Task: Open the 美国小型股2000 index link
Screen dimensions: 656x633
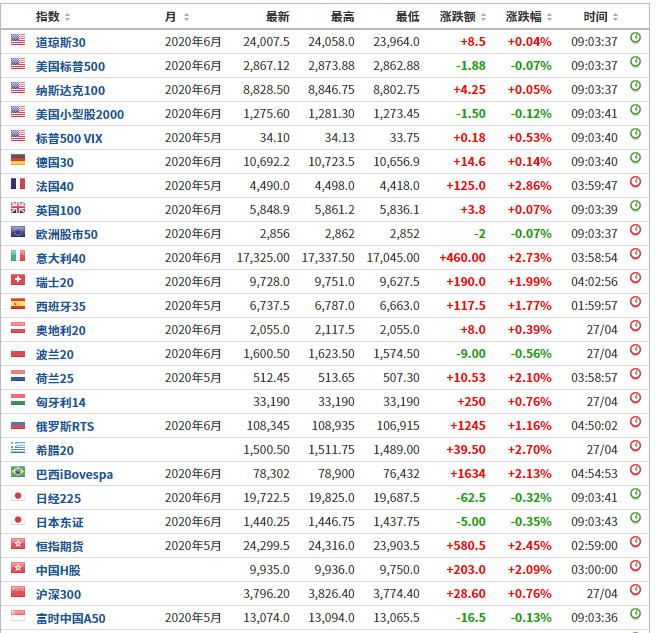Action: pos(80,114)
